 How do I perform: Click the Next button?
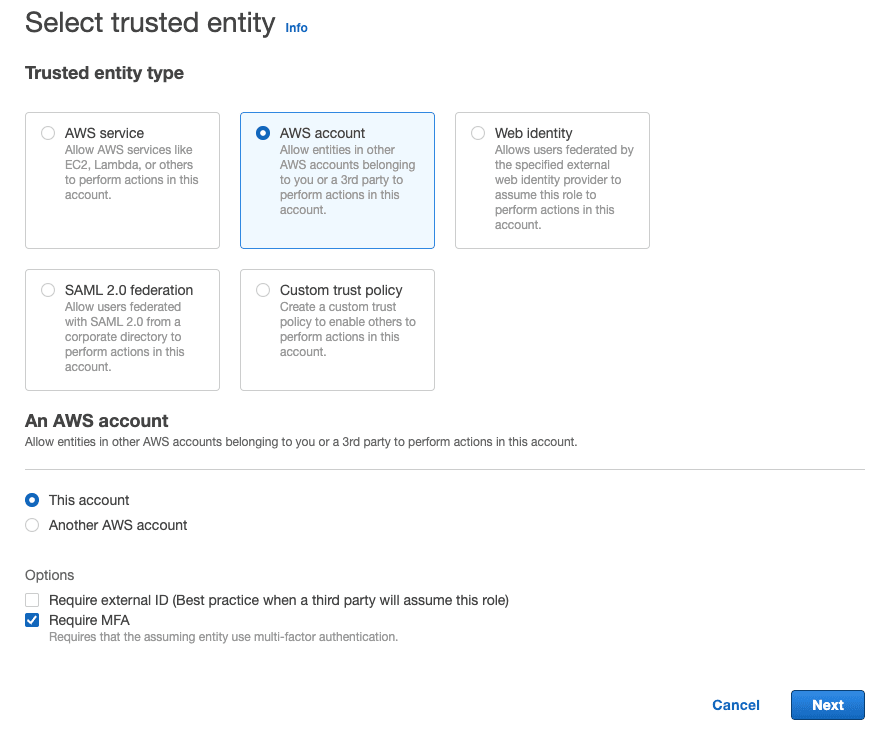click(827, 704)
